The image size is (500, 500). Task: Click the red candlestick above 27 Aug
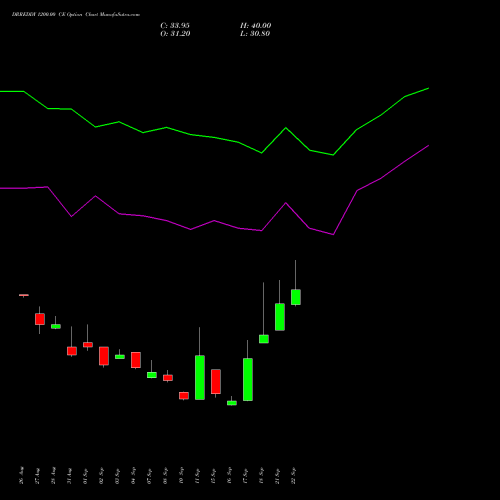click(40, 319)
